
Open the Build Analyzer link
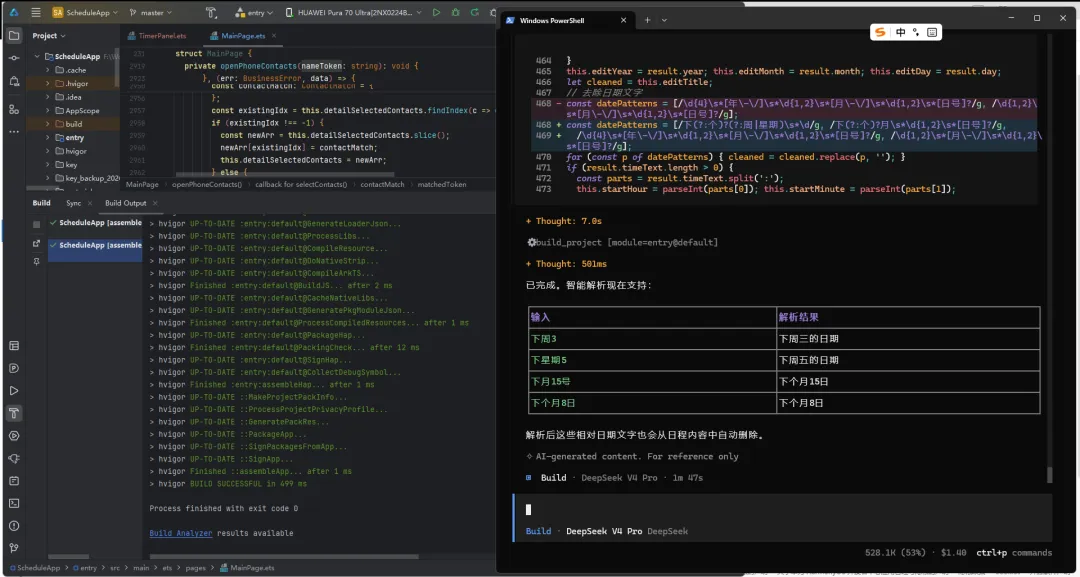pos(180,534)
